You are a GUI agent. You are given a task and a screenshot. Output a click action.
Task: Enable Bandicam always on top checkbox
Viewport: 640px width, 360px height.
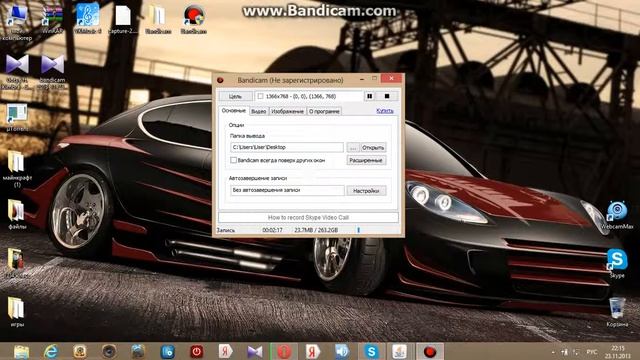tap(233, 160)
